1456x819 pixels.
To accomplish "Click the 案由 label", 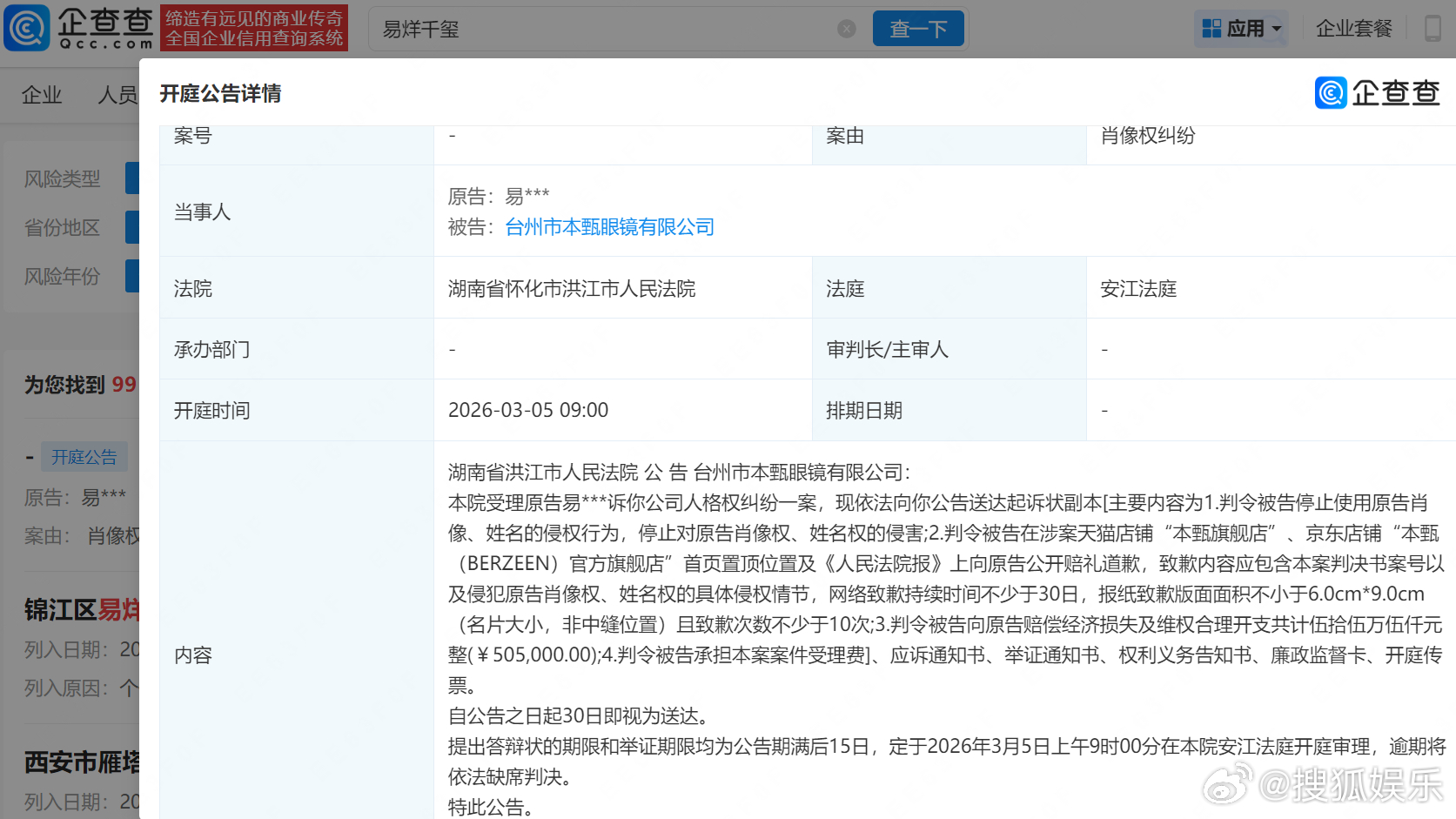I will point(845,136).
